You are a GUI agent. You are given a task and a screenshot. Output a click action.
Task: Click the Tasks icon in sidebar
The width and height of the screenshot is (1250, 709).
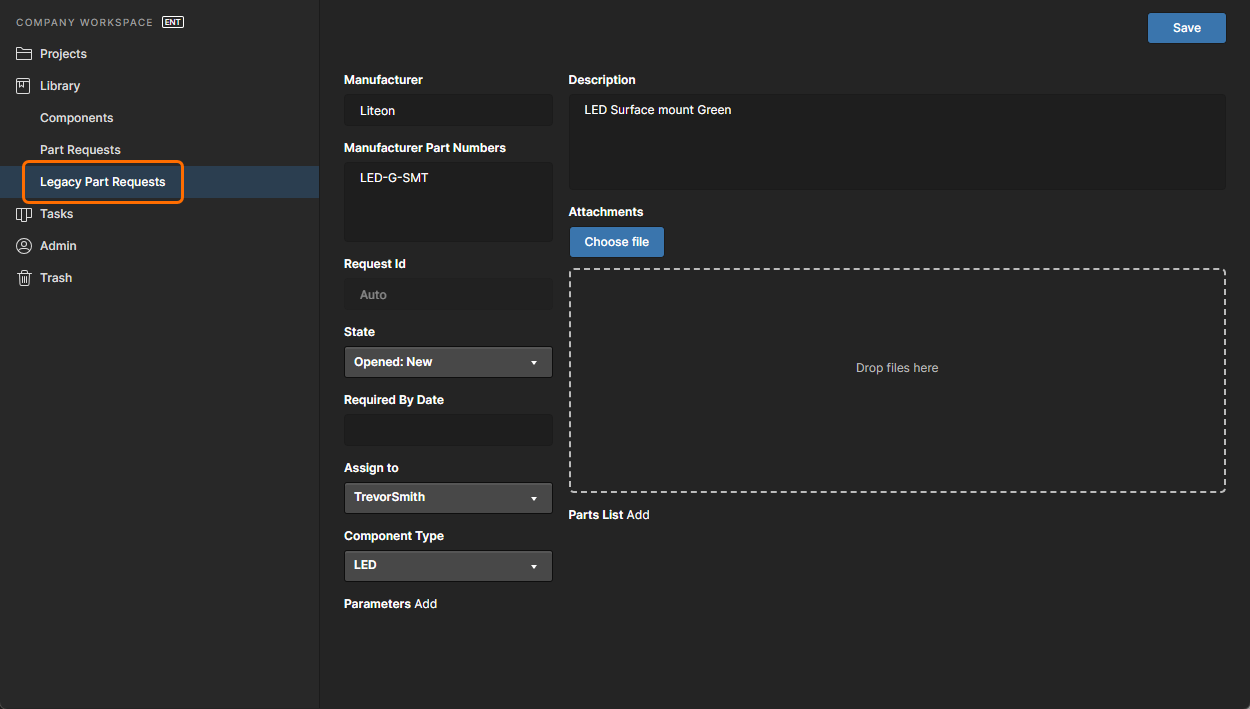pos(24,214)
